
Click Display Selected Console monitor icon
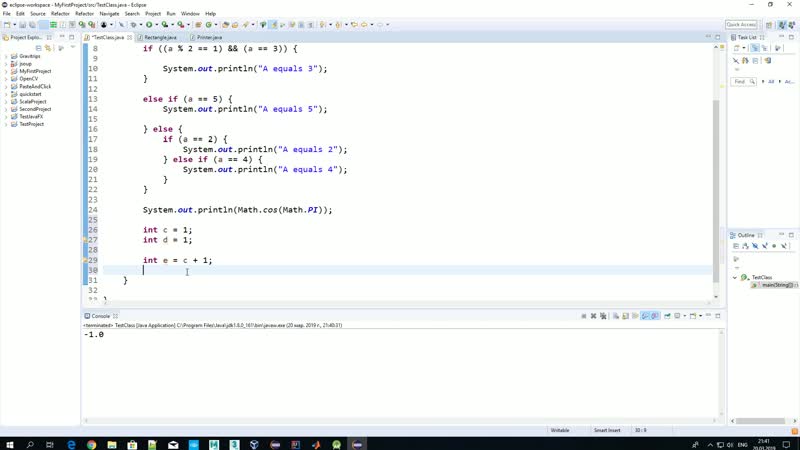click(x=678, y=316)
